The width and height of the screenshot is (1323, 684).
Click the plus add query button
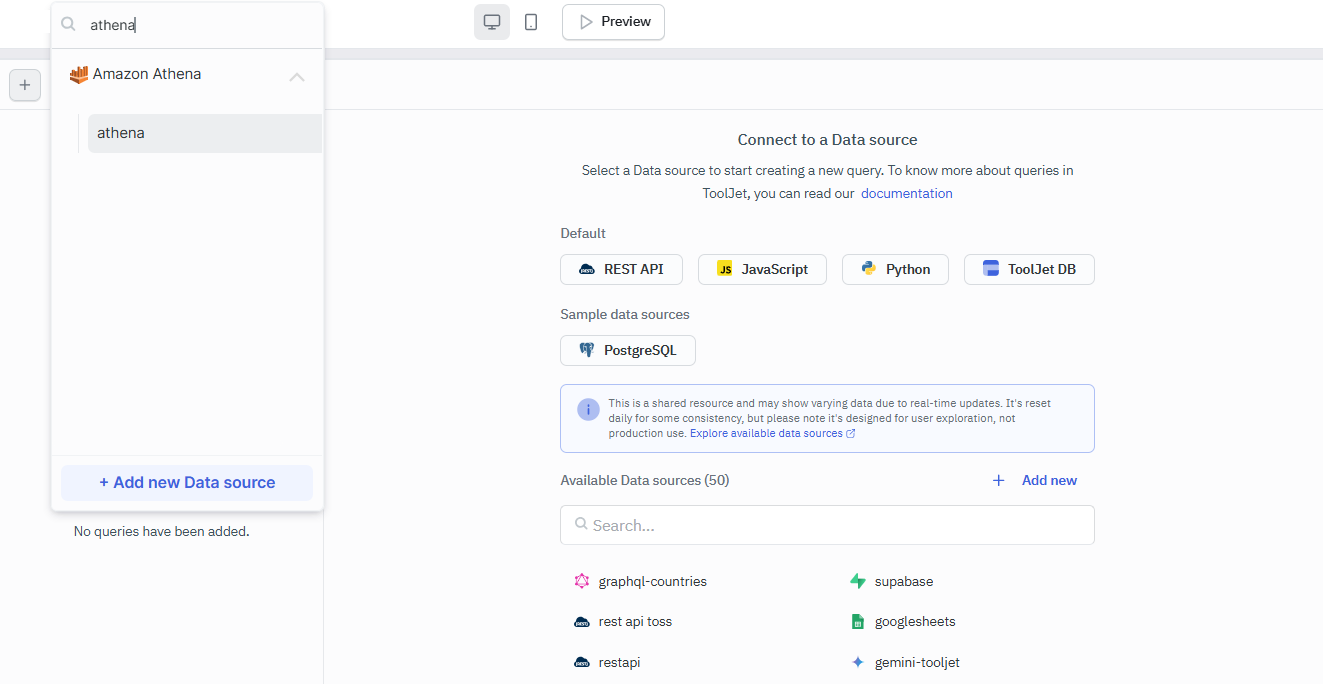pyautogui.click(x=25, y=85)
